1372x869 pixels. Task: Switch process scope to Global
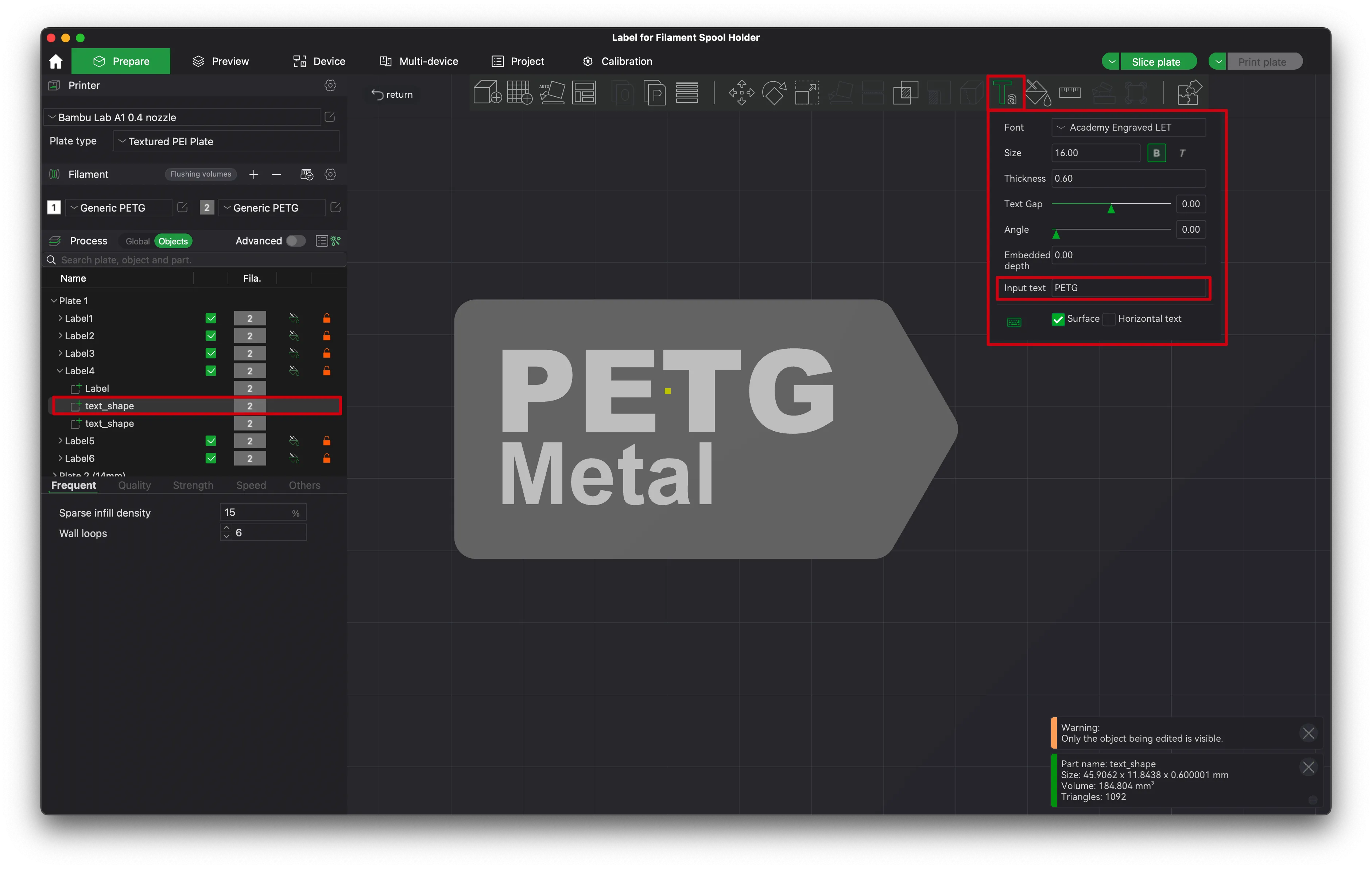[x=137, y=241]
